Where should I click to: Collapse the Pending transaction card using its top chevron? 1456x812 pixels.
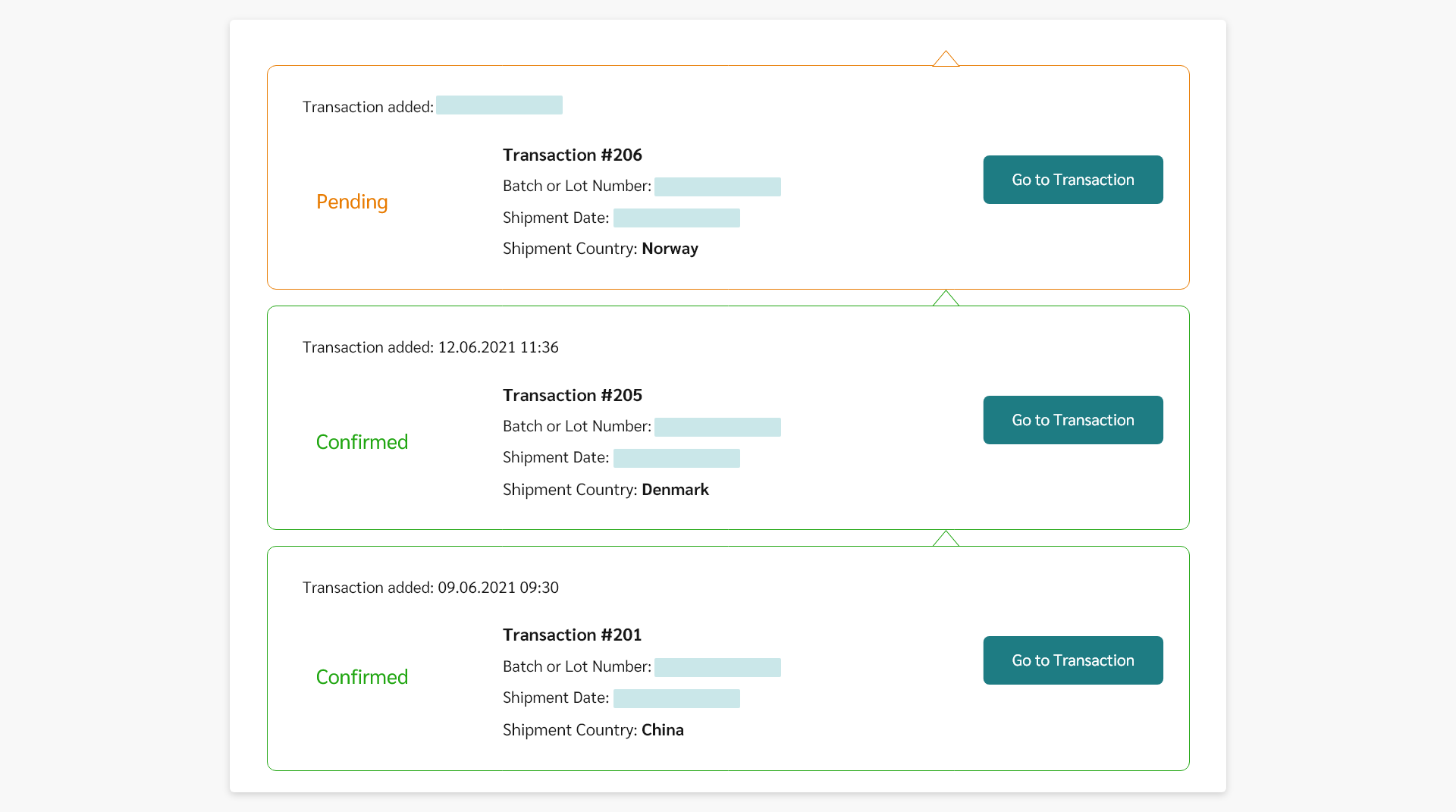(x=945, y=59)
